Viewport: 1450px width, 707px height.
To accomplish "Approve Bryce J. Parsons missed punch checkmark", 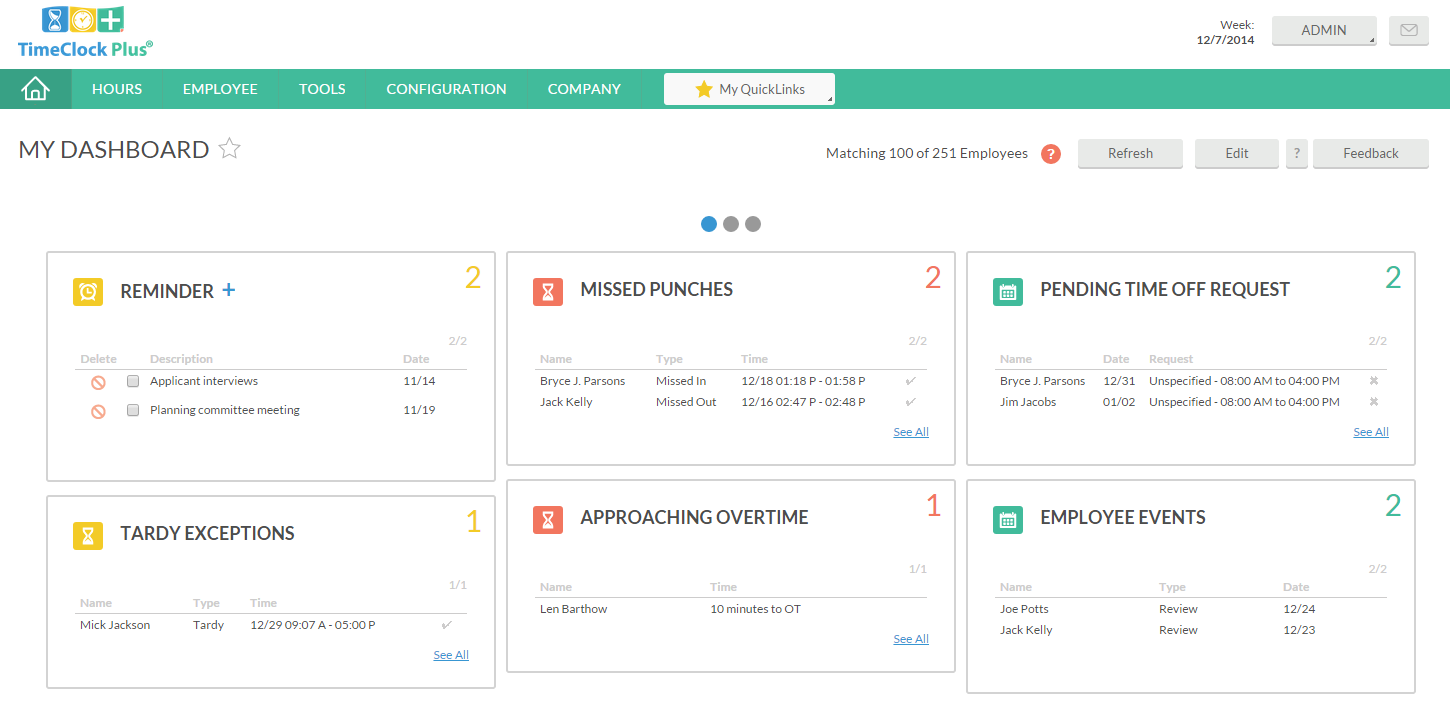I will click(910, 381).
